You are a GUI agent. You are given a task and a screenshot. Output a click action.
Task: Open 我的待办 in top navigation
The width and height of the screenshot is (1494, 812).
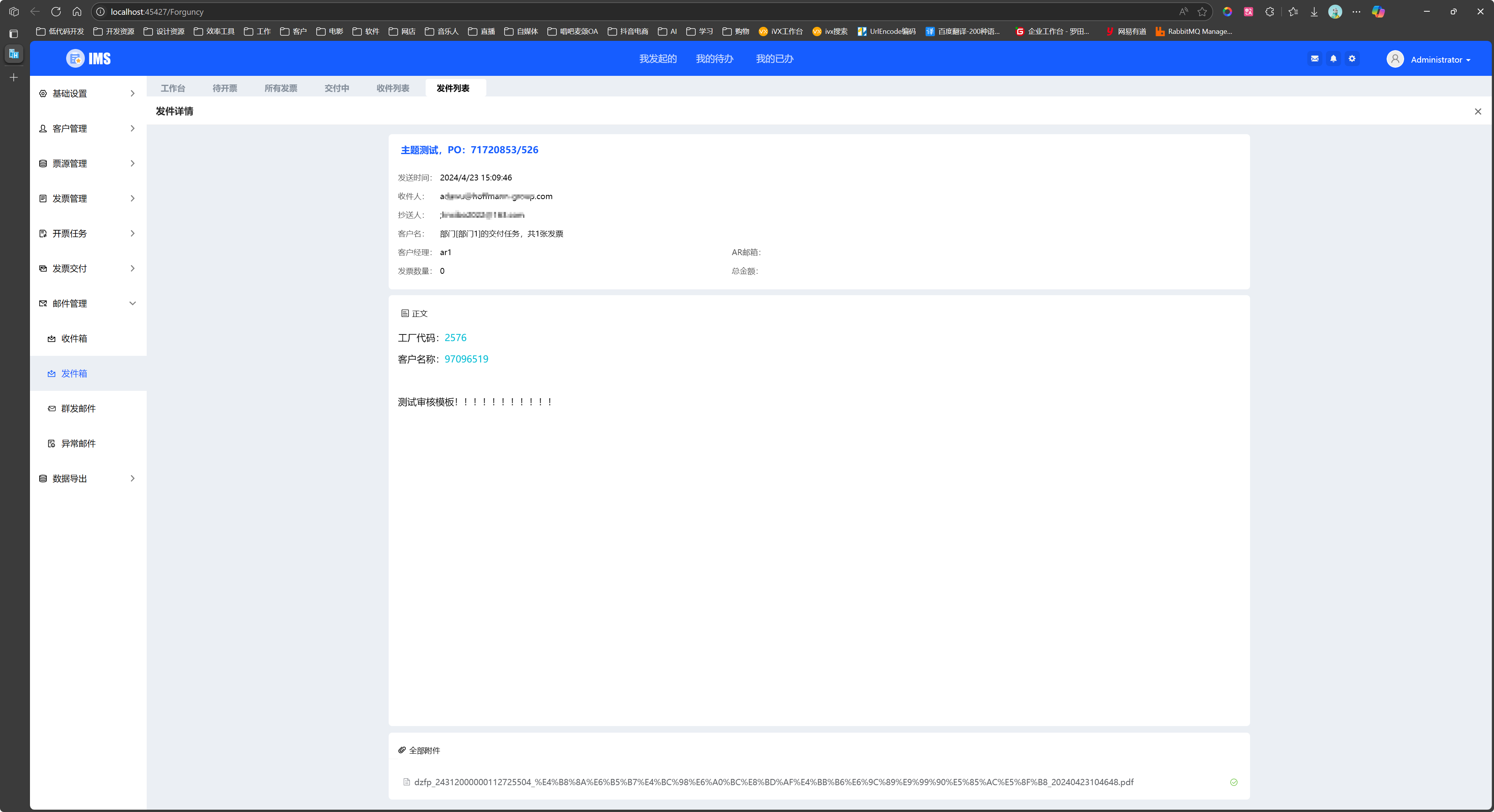point(714,59)
